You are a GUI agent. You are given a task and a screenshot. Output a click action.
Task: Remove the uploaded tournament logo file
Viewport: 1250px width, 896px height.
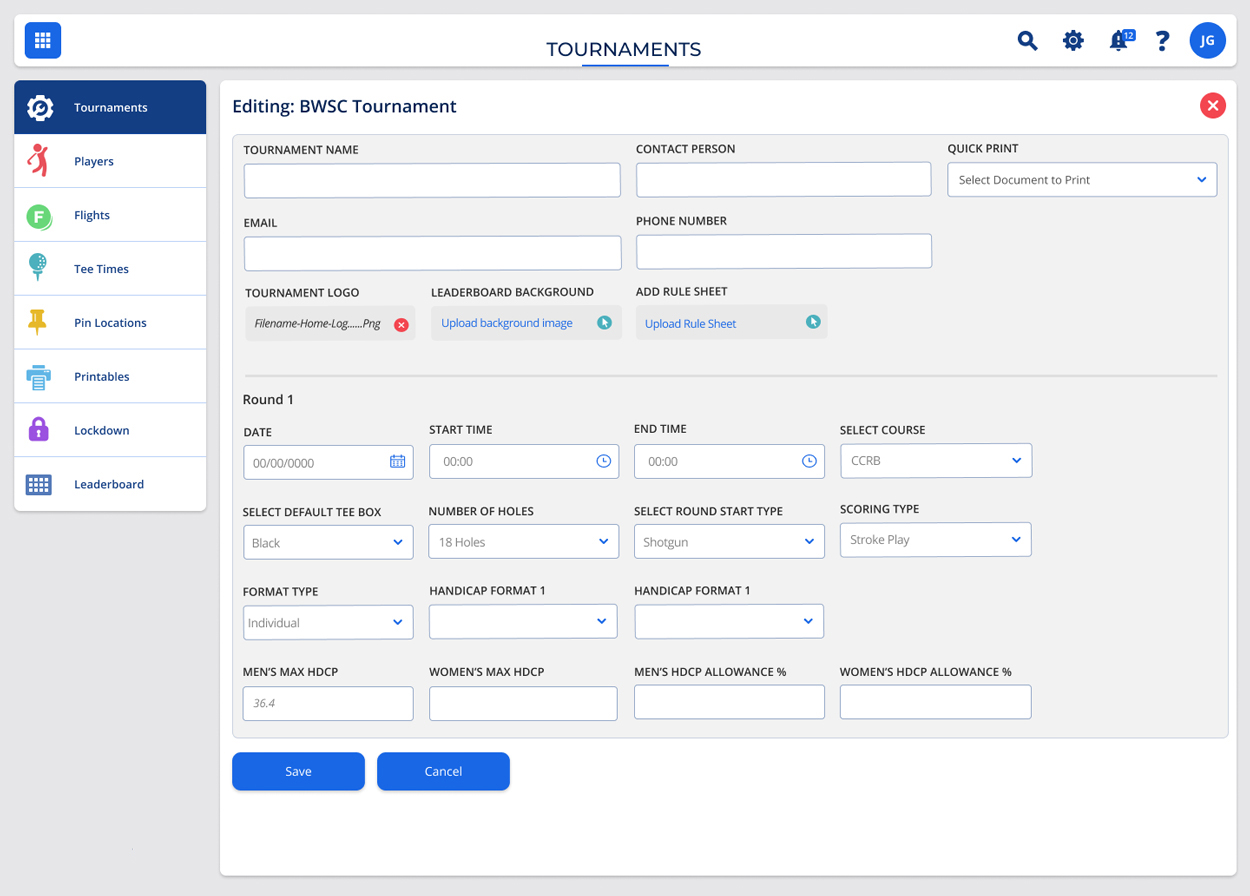pyautogui.click(x=401, y=325)
